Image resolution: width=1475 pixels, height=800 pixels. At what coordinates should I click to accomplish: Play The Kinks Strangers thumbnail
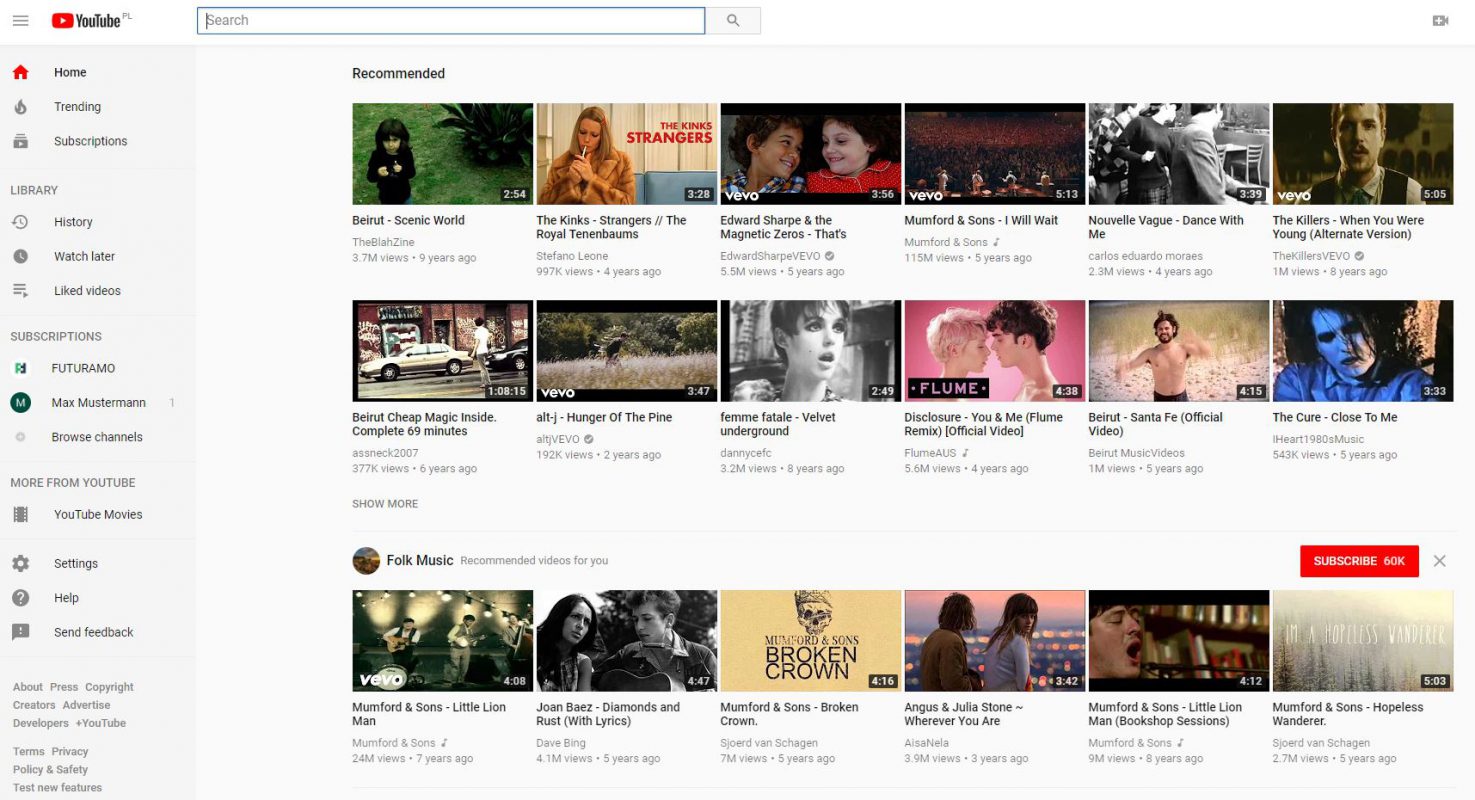pyautogui.click(x=626, y=154)
